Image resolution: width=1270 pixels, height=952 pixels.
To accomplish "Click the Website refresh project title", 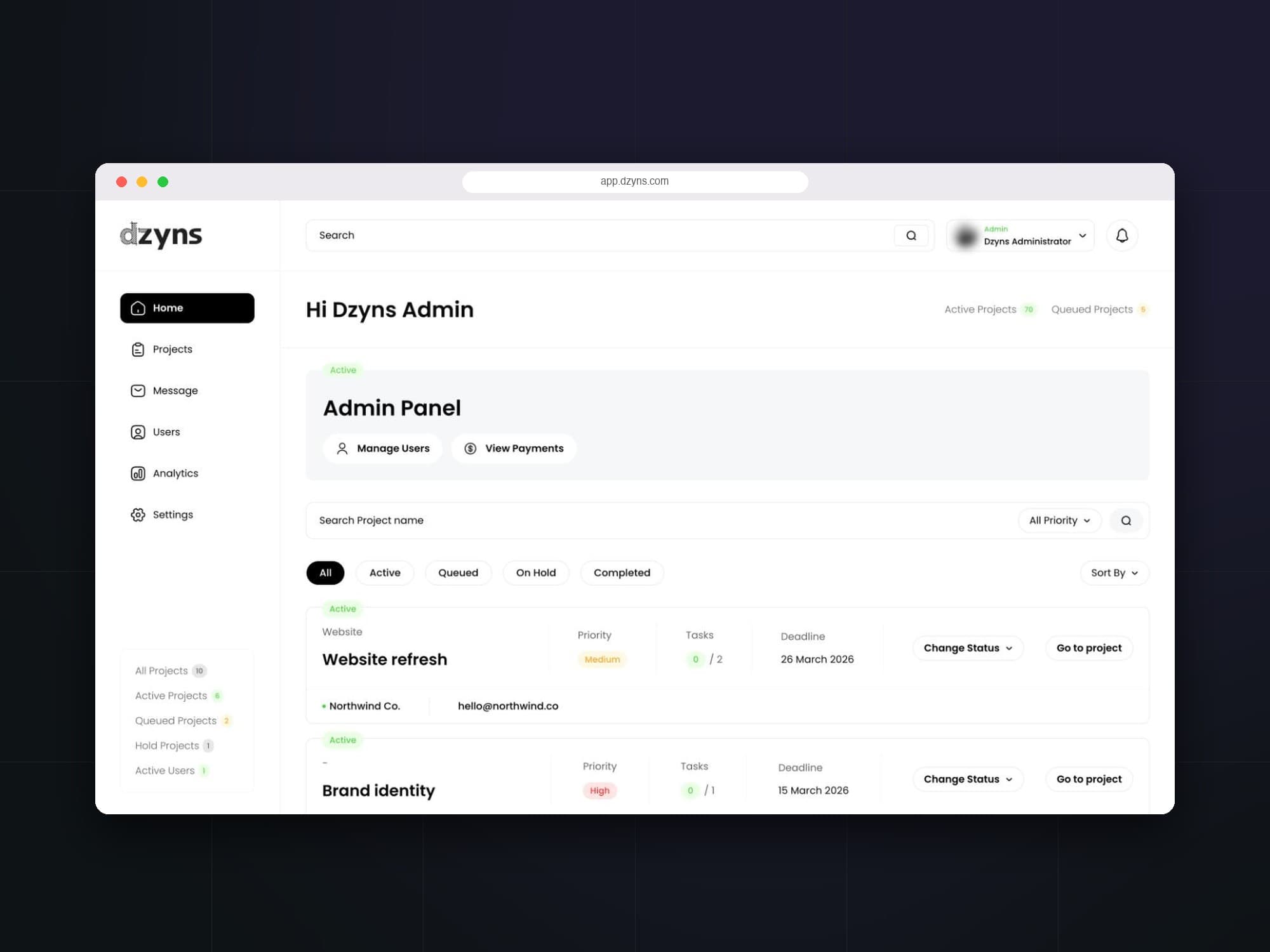I will point(384,659).
